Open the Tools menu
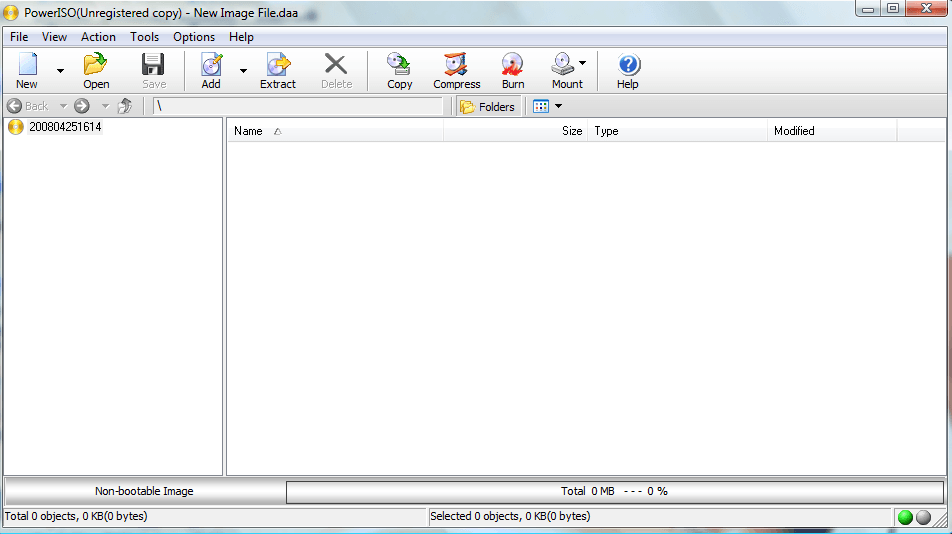 tap(144, 37)
